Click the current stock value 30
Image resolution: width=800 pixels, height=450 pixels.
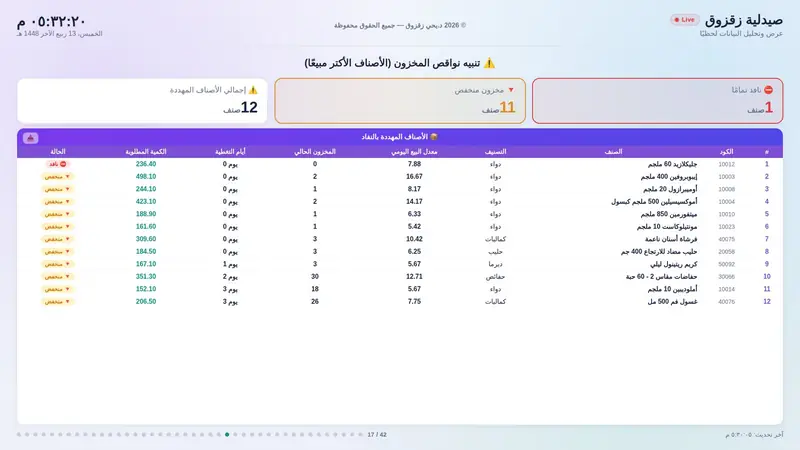pyautogui.click(x=315, y=277)
